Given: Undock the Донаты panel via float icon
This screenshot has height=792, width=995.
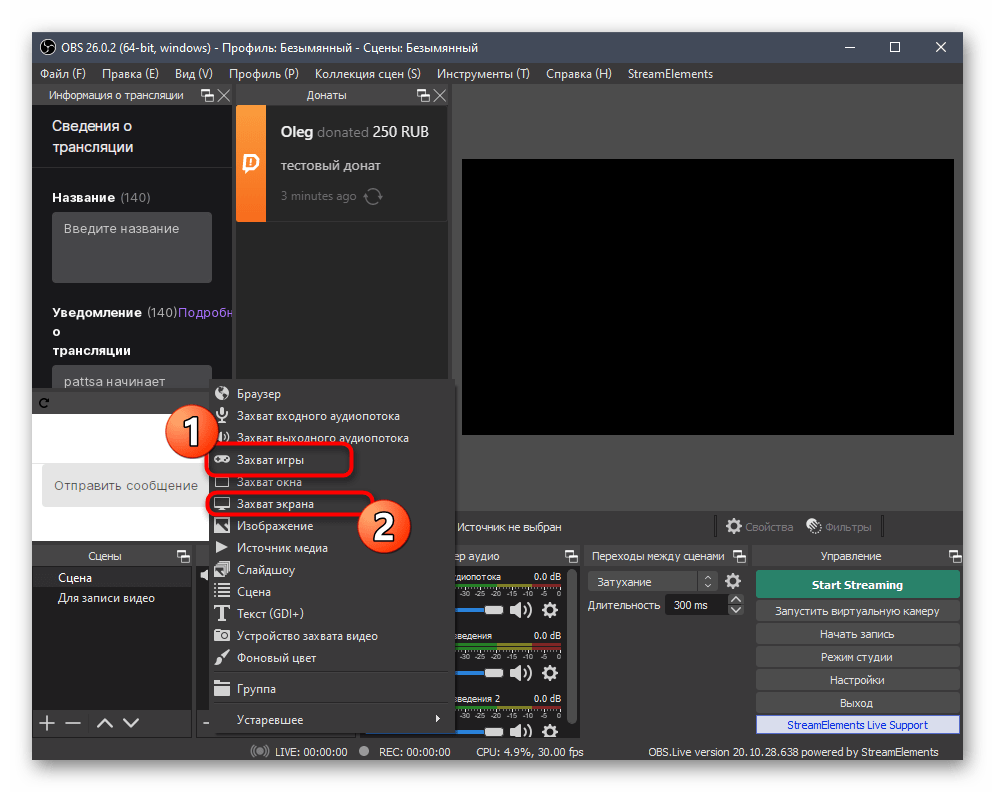Looking at the screenshot, I should [423, 95].
